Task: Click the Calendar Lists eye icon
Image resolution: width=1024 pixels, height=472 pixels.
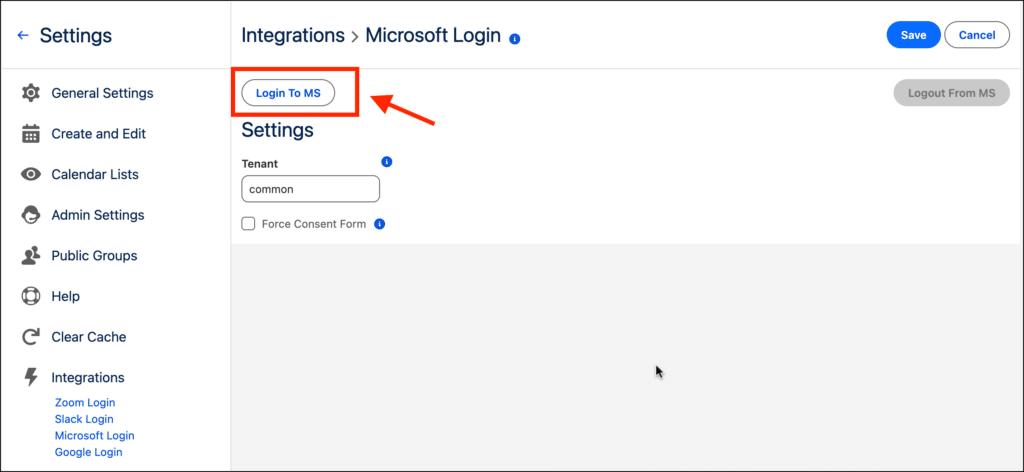Action: click(31, 174)
